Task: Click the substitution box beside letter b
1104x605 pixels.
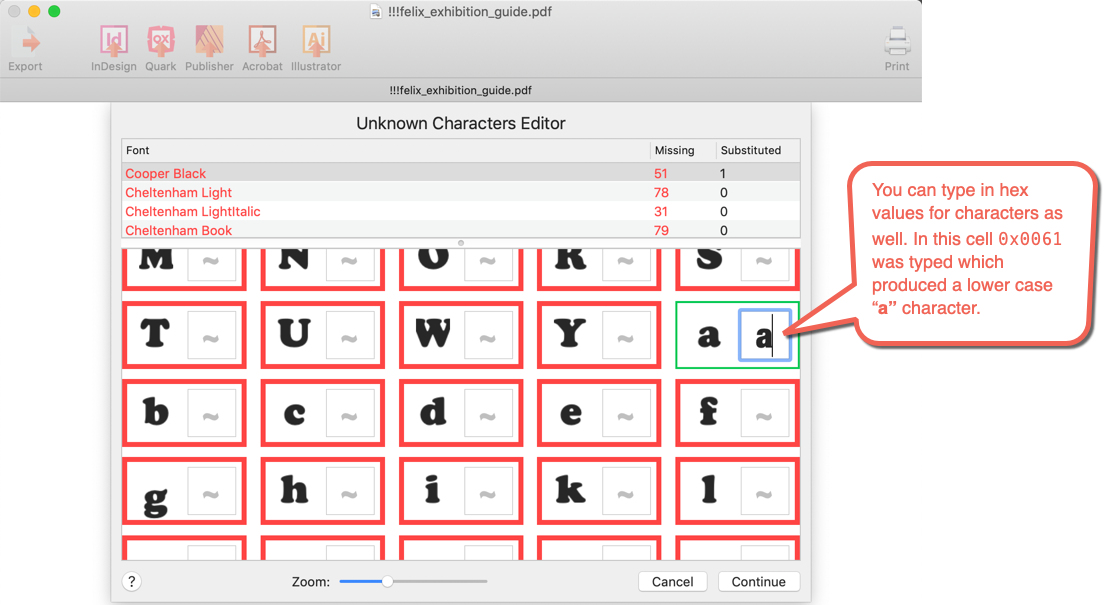Action: pos(214,413)
